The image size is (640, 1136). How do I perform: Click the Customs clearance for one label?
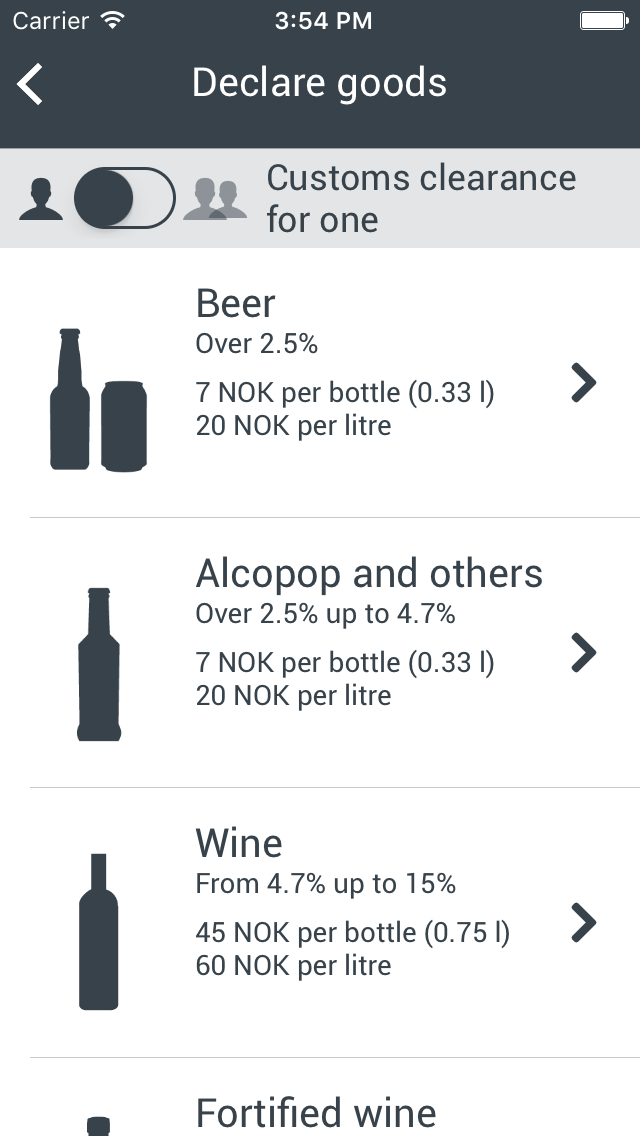421,198
